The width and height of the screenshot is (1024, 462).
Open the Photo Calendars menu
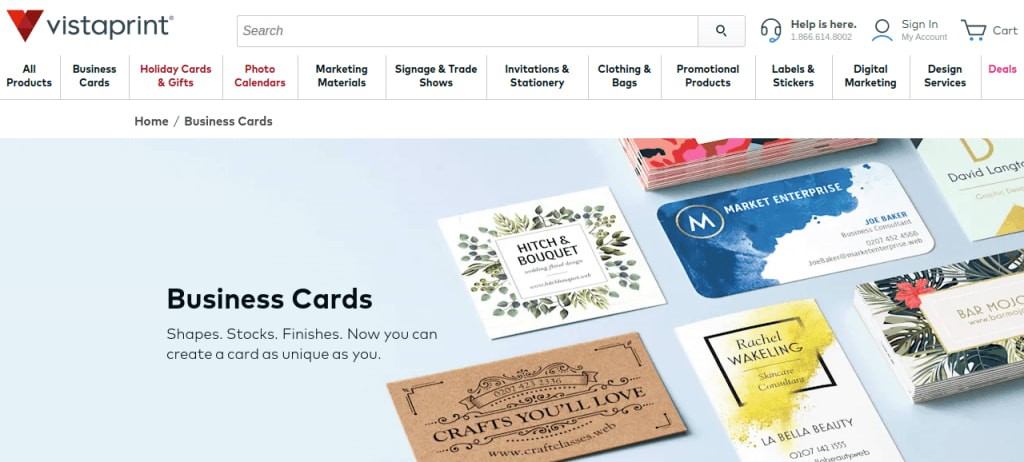pos(260,76)
